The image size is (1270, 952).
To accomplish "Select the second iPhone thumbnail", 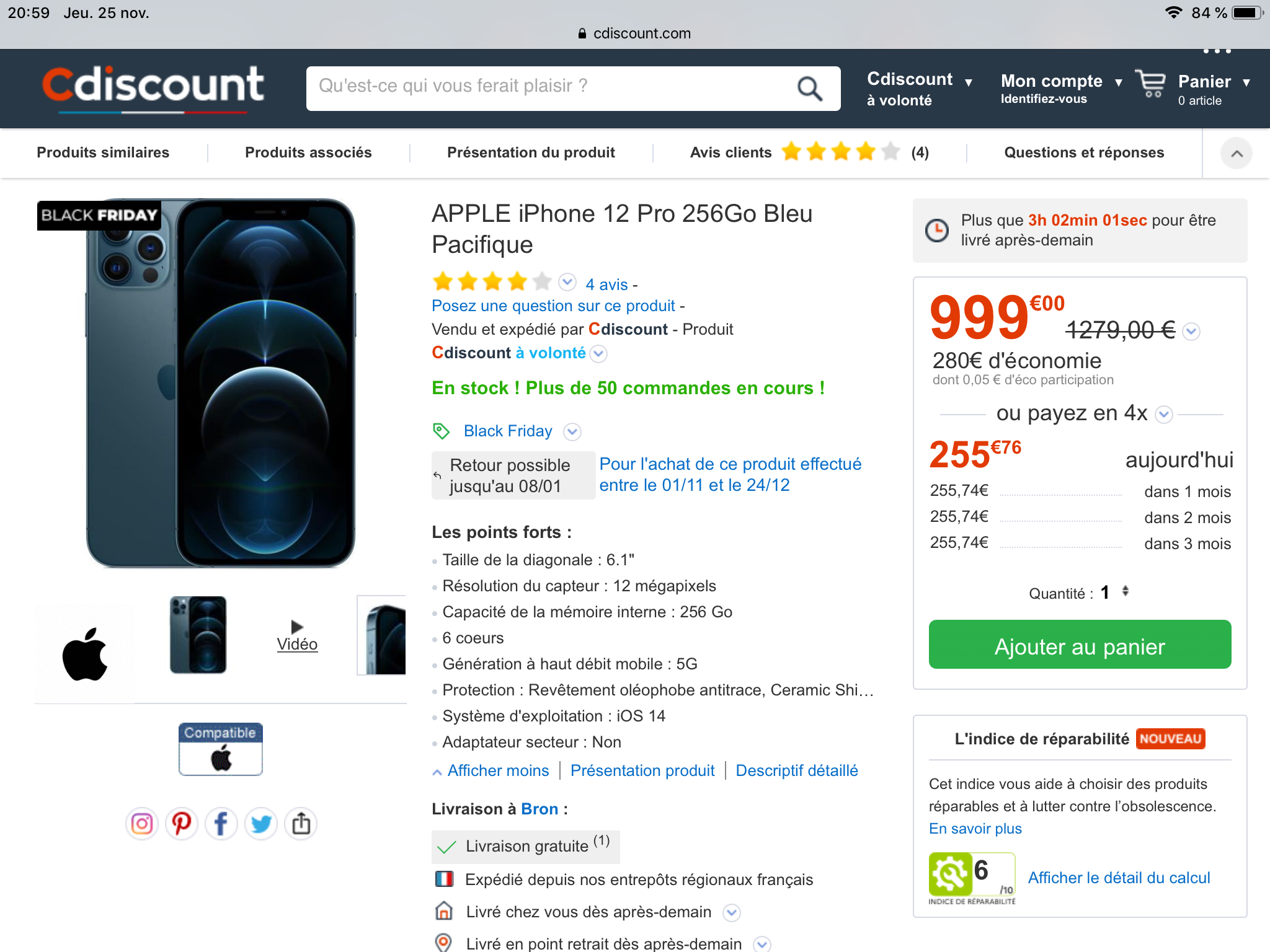I will [198, 635].
